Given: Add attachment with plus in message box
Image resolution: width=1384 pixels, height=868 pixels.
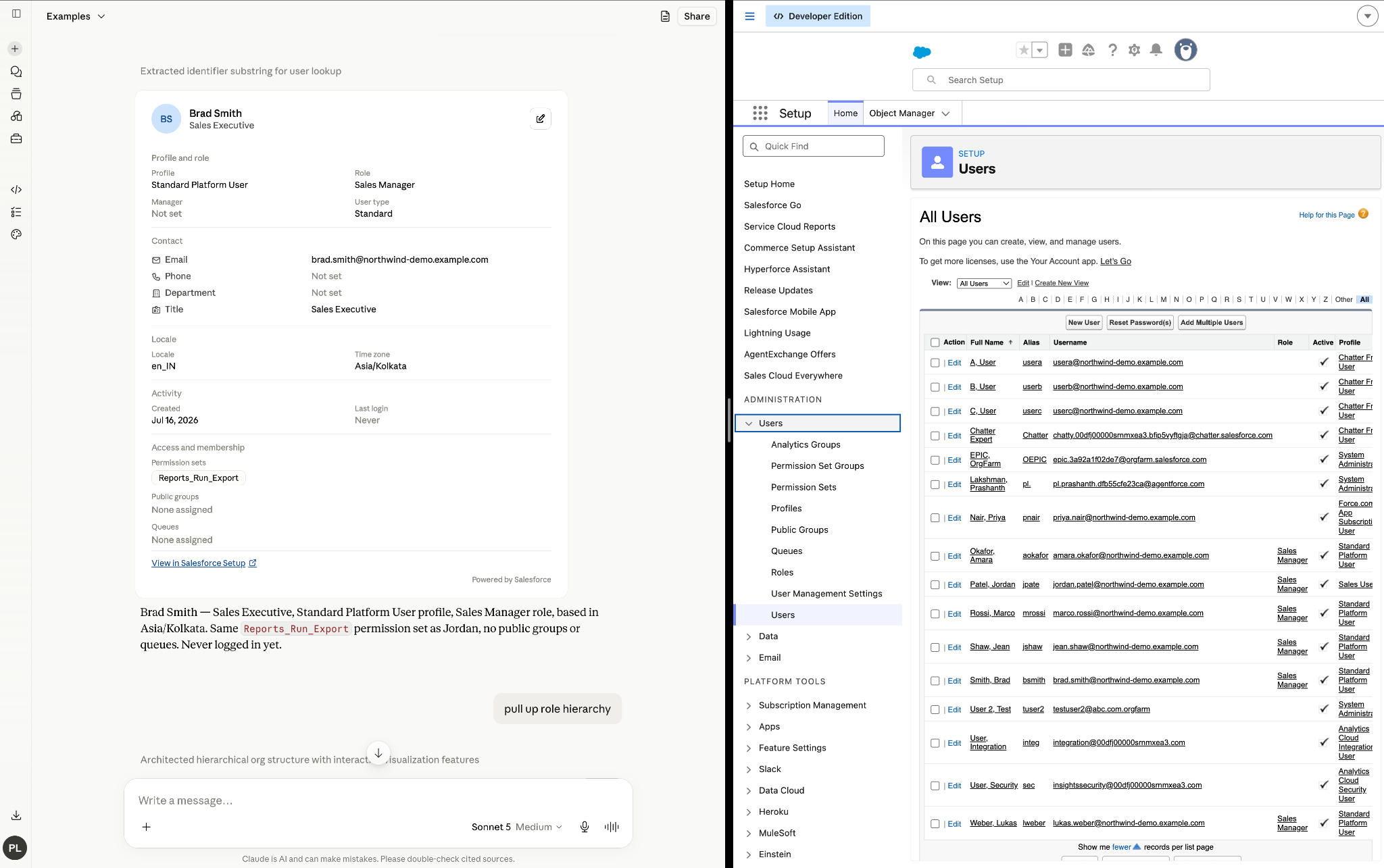Looking at the screenshot, I should pos(146,827).
